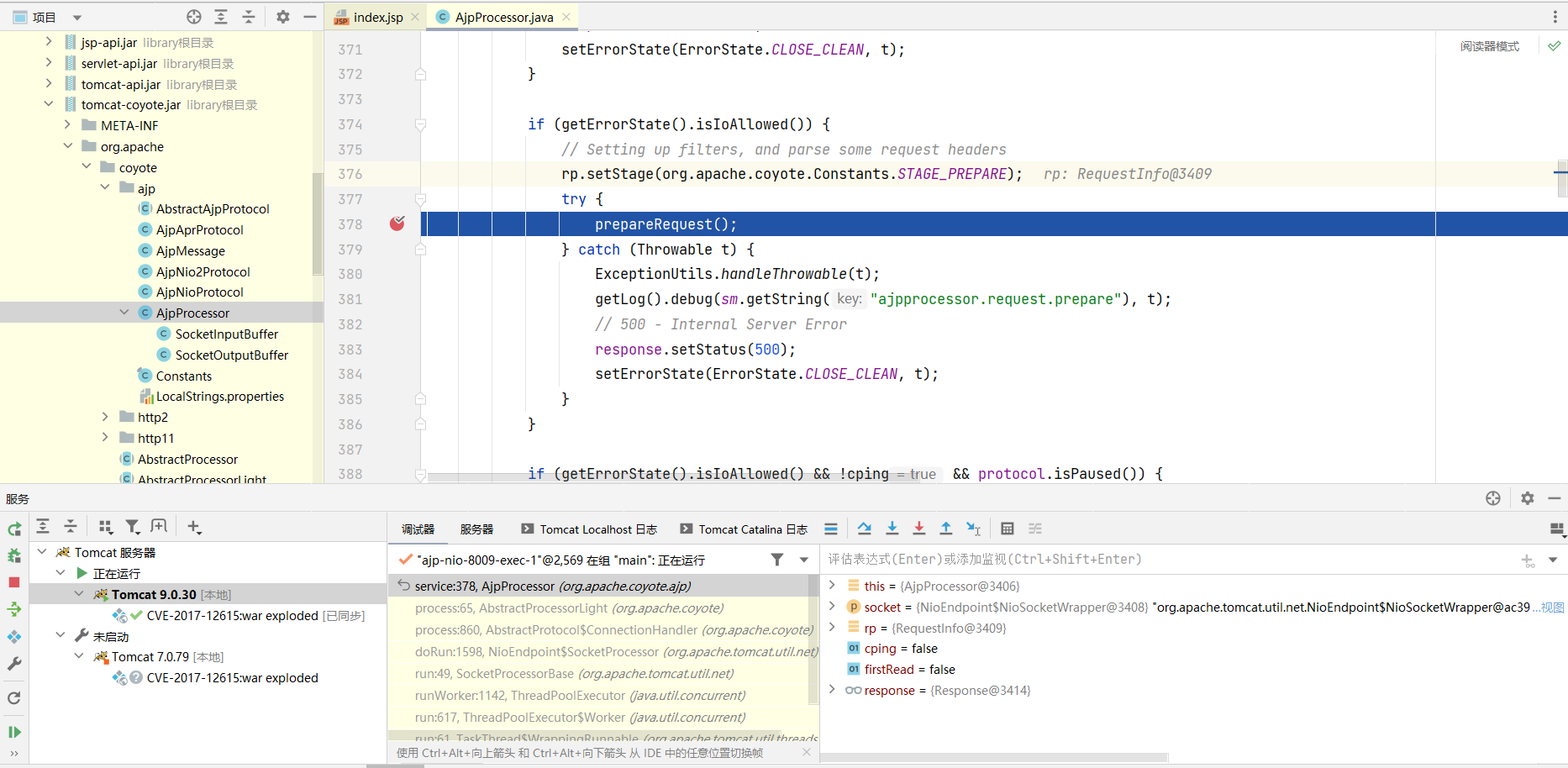This screenshot has width=1568, height=768.
Task: Click the deploy all green arrow icon
Action: 14,609
